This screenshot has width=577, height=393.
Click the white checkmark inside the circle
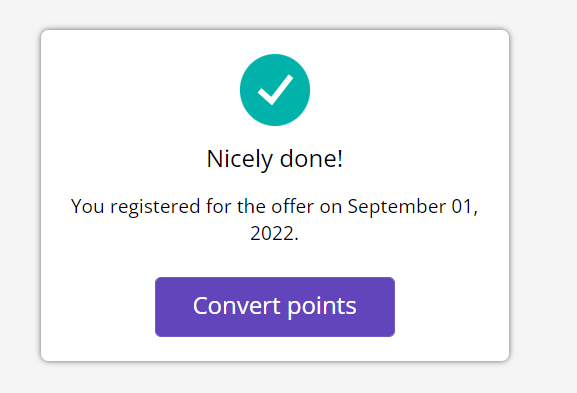tap(275, 90)
